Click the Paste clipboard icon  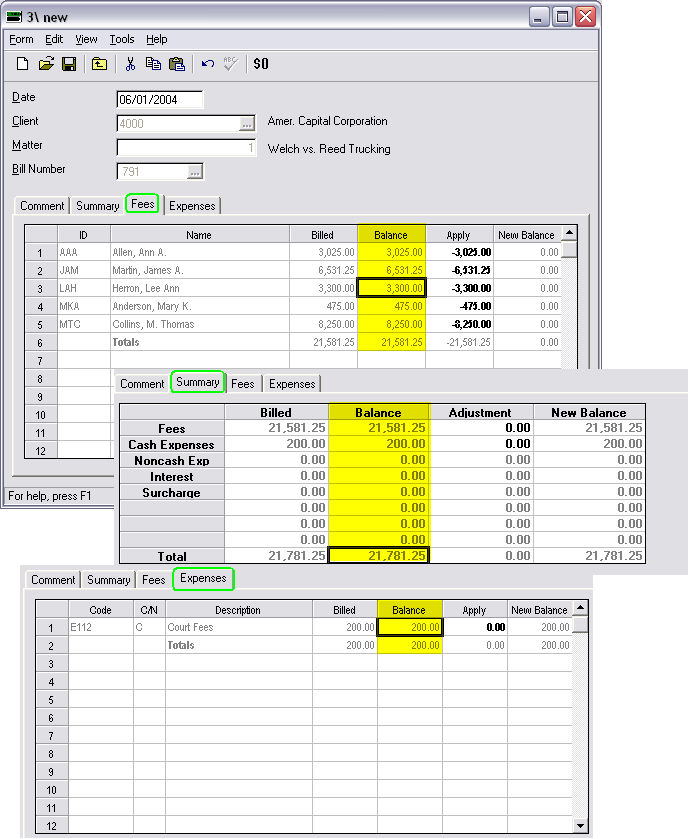tap(177, 64)
